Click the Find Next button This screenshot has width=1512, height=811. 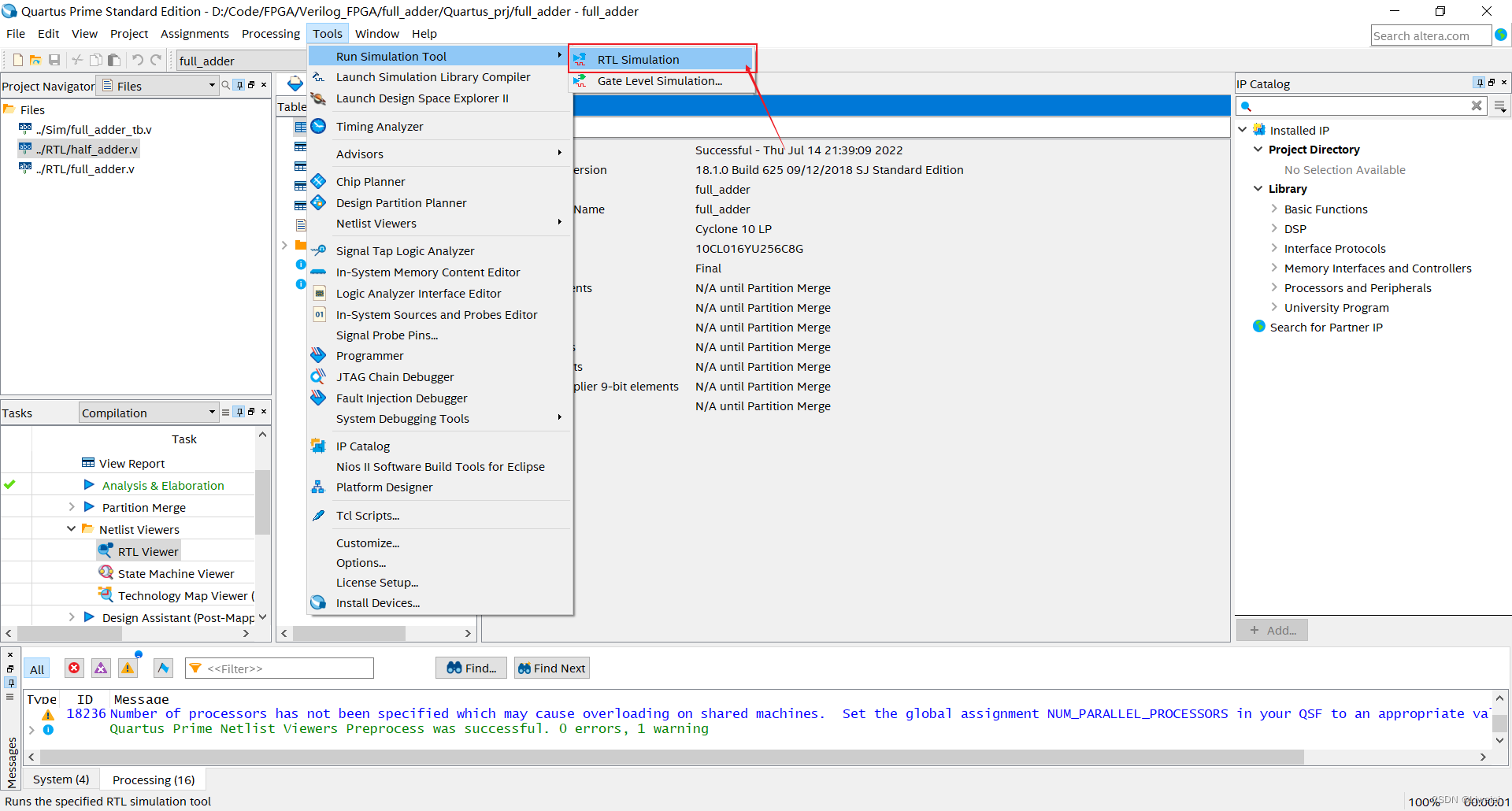click(551, 668)
